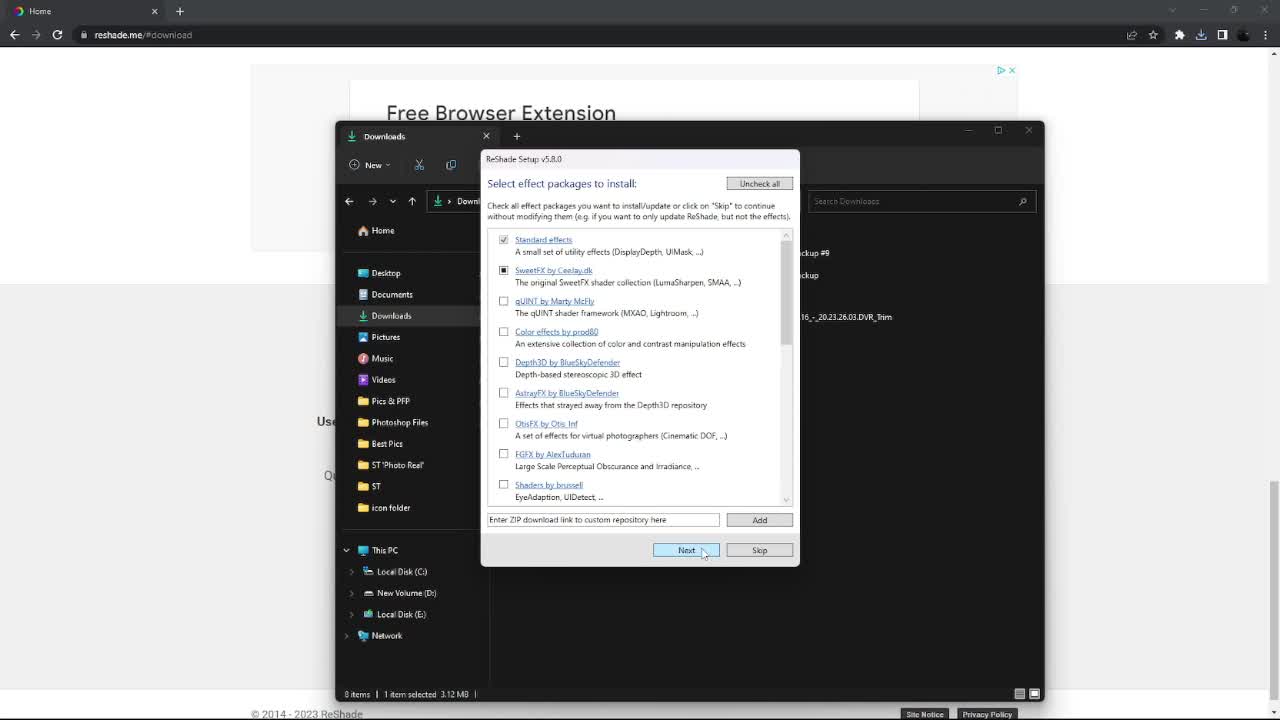The image size is (1280, 720).
Task: Select the Downloads tab in File Explorer
Action: pyautogui.click(x=410, y=136)
